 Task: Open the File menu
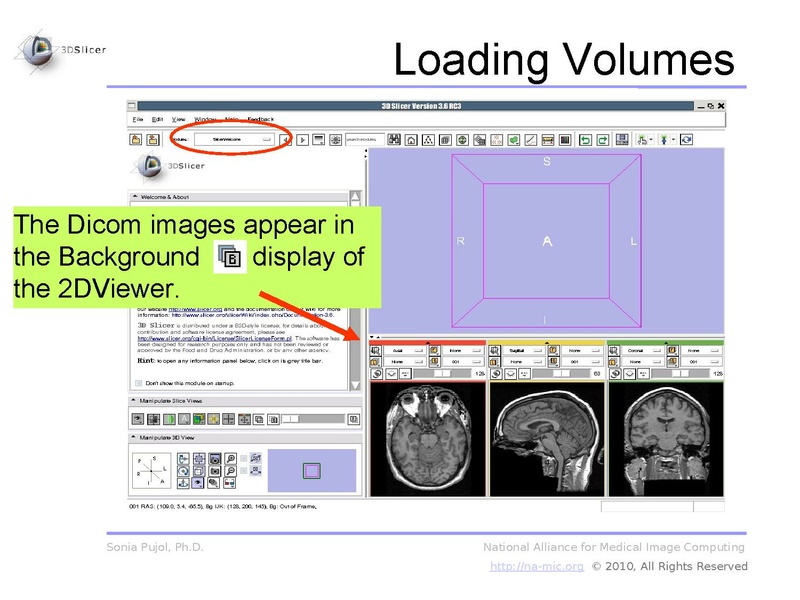pos(136,117)
